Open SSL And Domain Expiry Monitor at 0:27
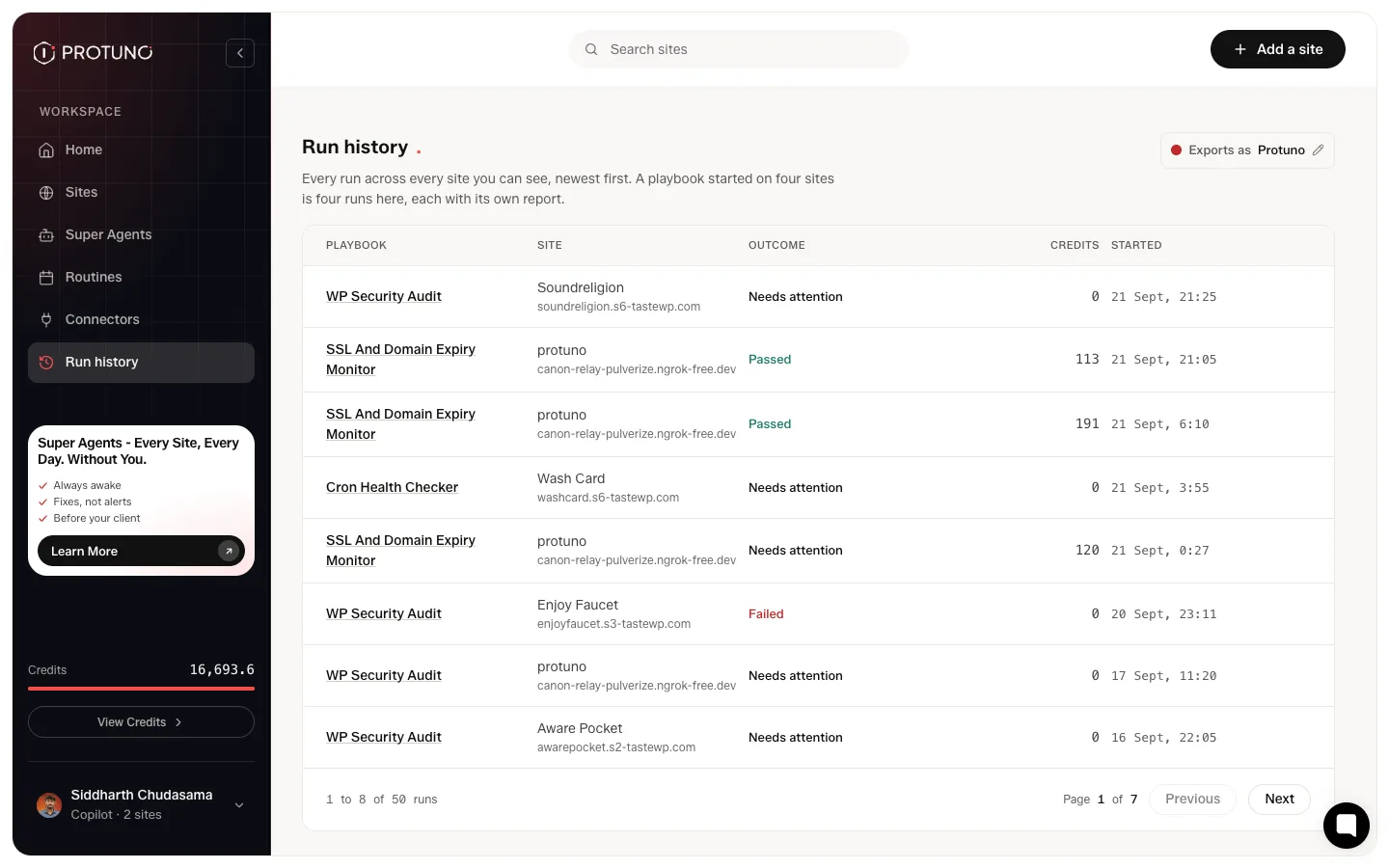 click(x=400, y=551)
